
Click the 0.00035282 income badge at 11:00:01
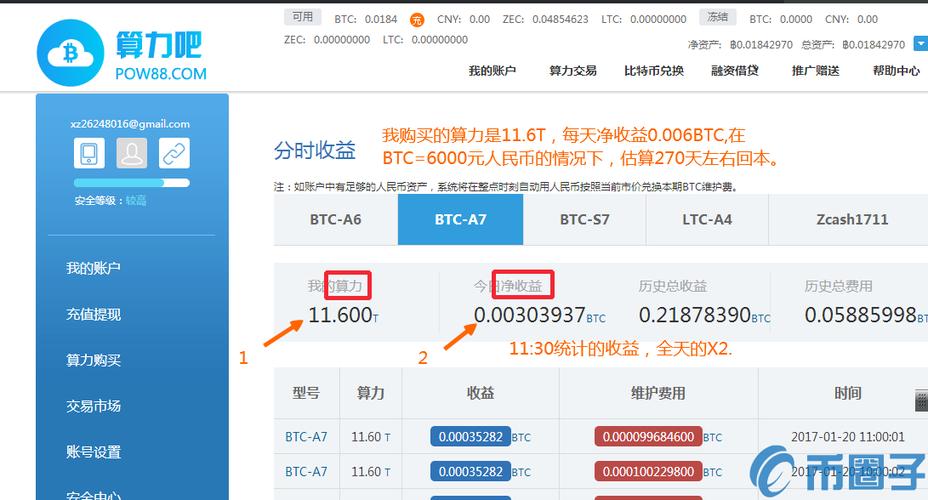471,437
